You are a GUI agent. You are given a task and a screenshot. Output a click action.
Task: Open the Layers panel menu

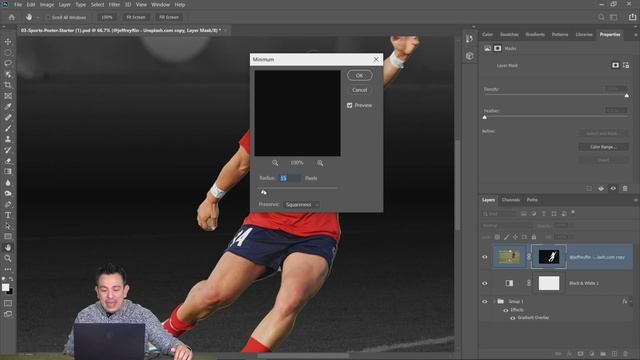coord(635,200)
